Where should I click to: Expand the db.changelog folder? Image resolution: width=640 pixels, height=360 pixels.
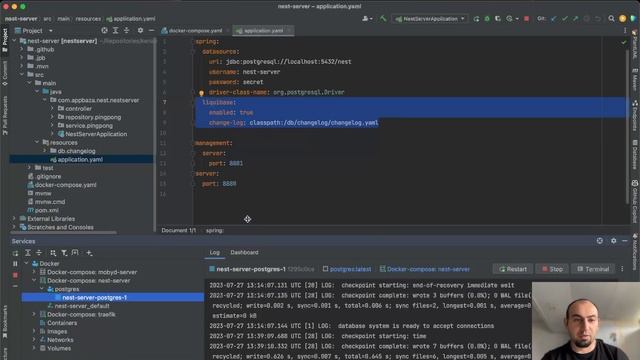click(x=44, y=151)
